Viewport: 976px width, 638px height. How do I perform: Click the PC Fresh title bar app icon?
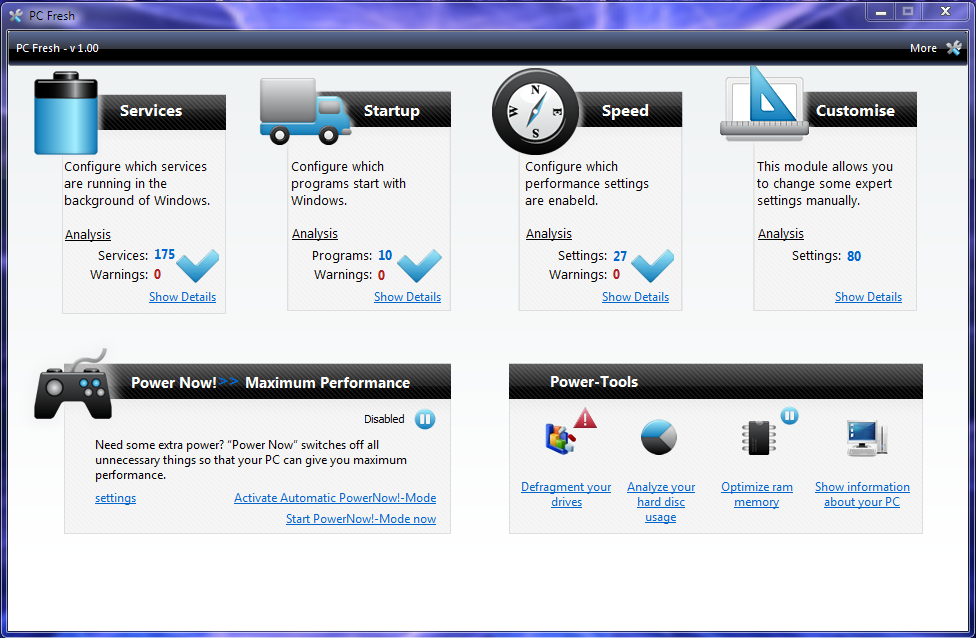tap(16, 16)
